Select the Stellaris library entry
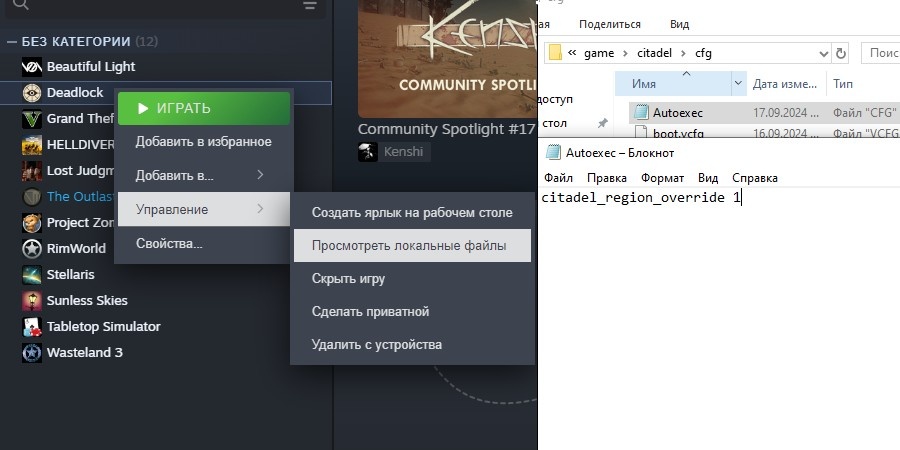This screenshot has width=900, height=450. (x=71, y=274)
